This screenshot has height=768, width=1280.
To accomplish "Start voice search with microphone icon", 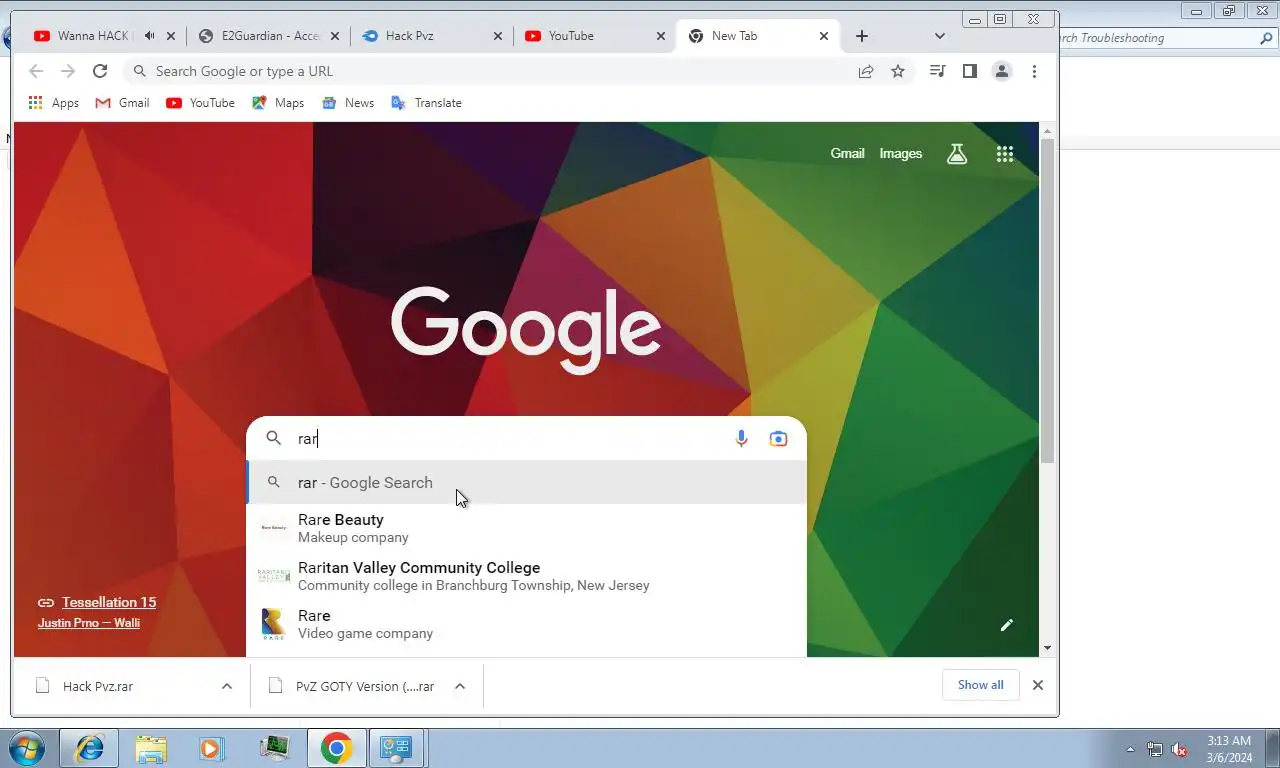I will coord(741,438).
